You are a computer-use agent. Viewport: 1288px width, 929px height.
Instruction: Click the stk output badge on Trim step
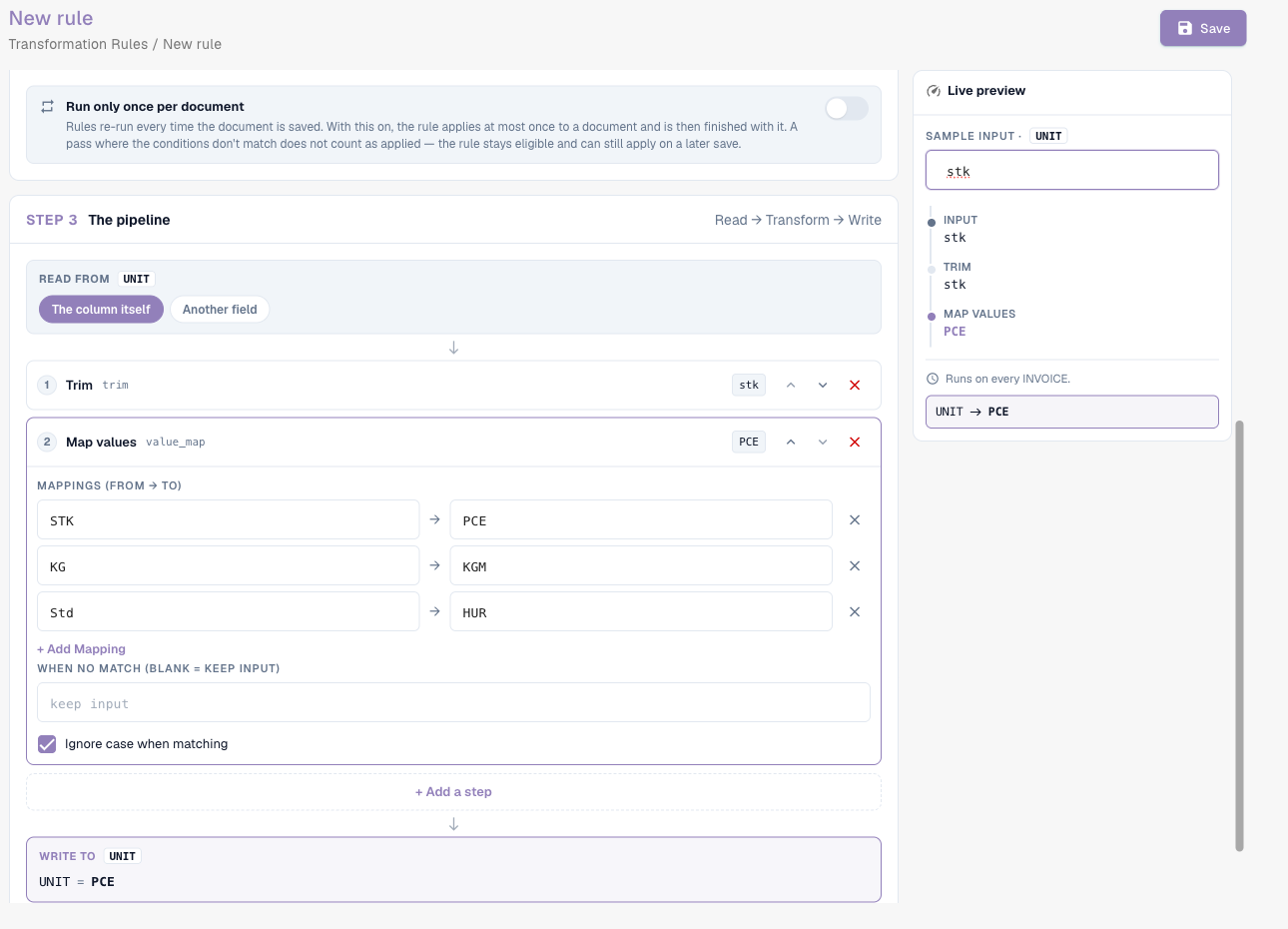tap(749, 385)
